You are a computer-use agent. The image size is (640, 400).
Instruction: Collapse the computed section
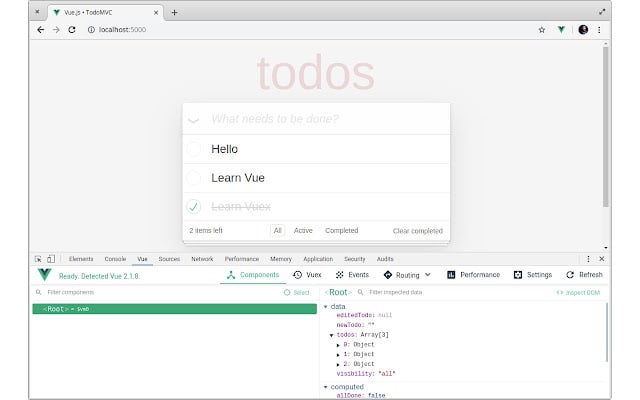pos(326,387)
